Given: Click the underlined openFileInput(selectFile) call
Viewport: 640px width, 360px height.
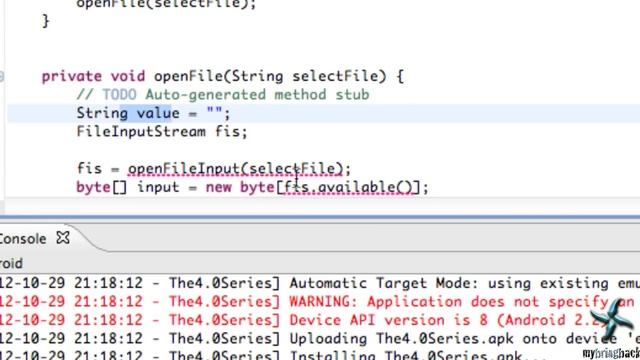Looking at the screenshot, I should coord(236,169).
